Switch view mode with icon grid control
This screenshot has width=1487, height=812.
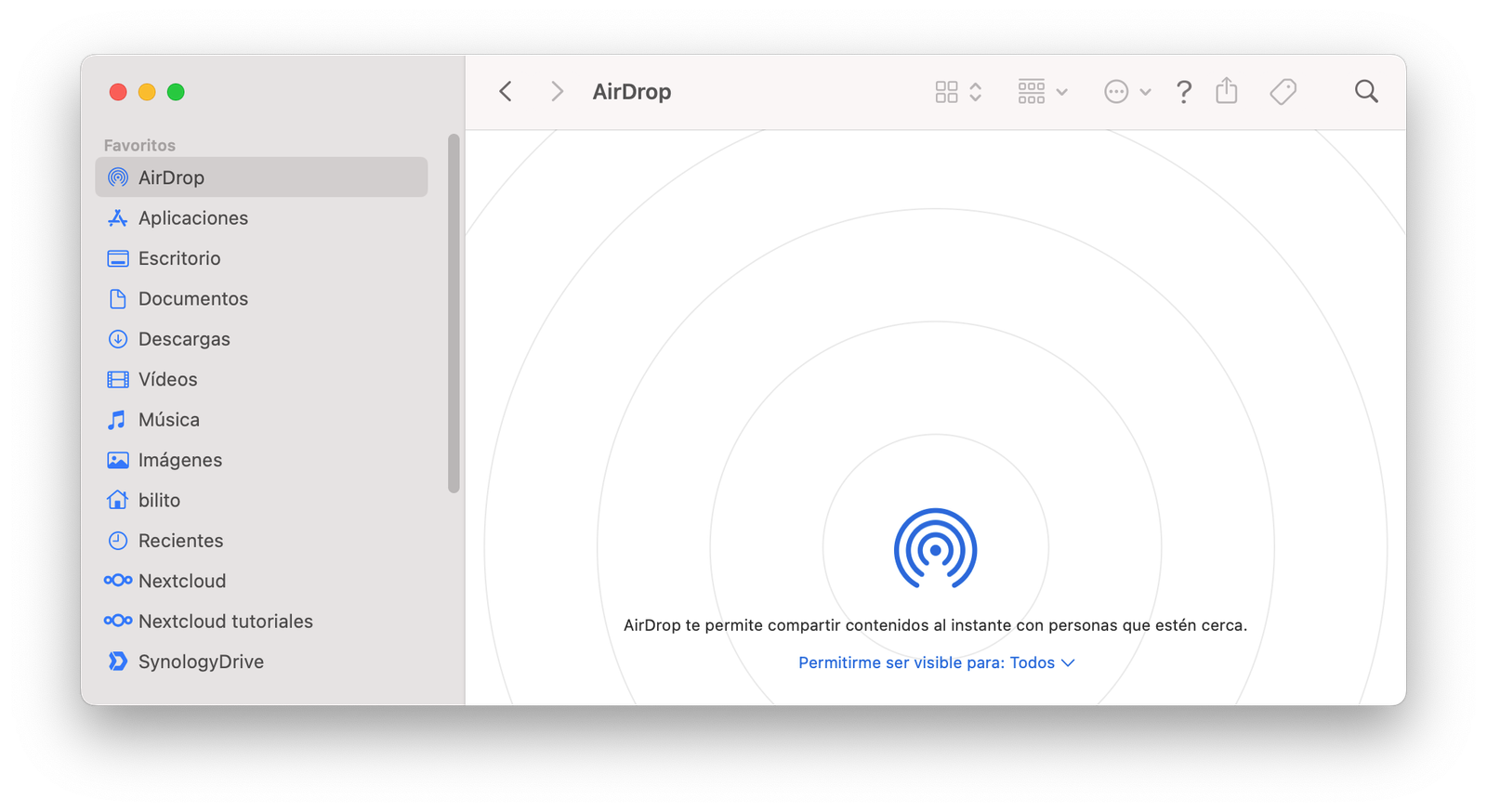[957, 92]
